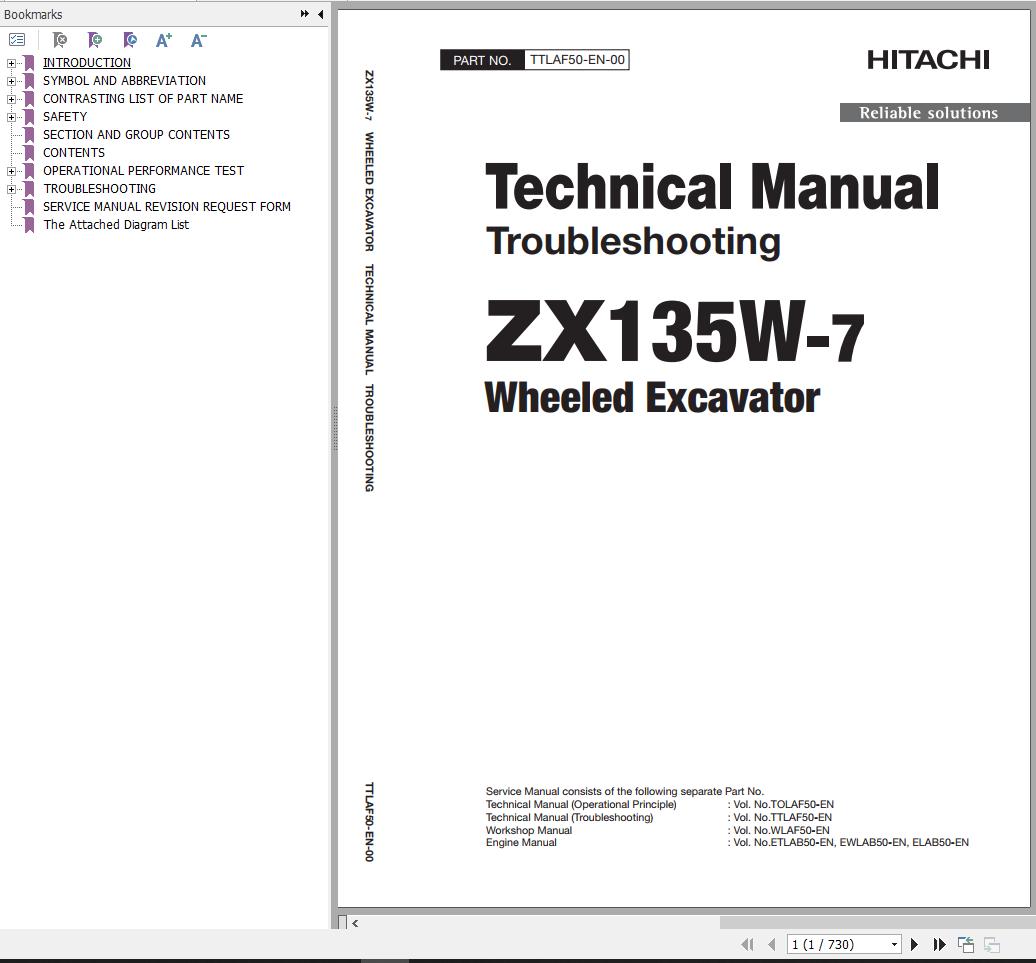Open SERVICE MANUAL REVISION REQUEST FORM bookmark
1036x963 pixels.
coord(166,207)
